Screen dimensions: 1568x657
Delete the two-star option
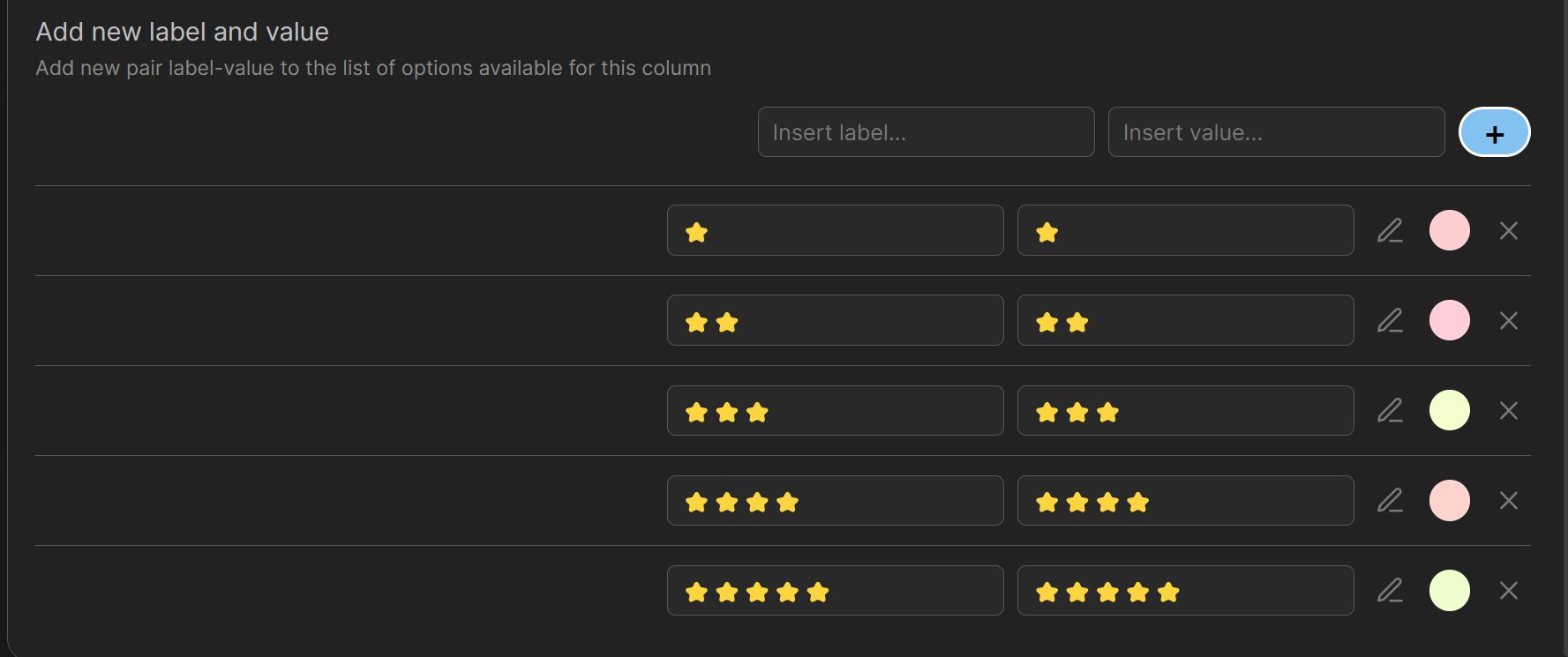point(1508,320)
